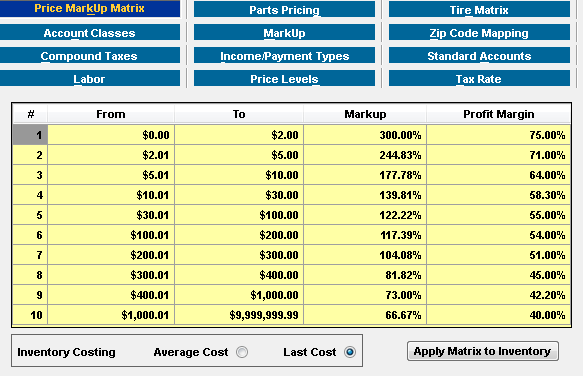Click the From cell $30.01

tap(111, 215)
